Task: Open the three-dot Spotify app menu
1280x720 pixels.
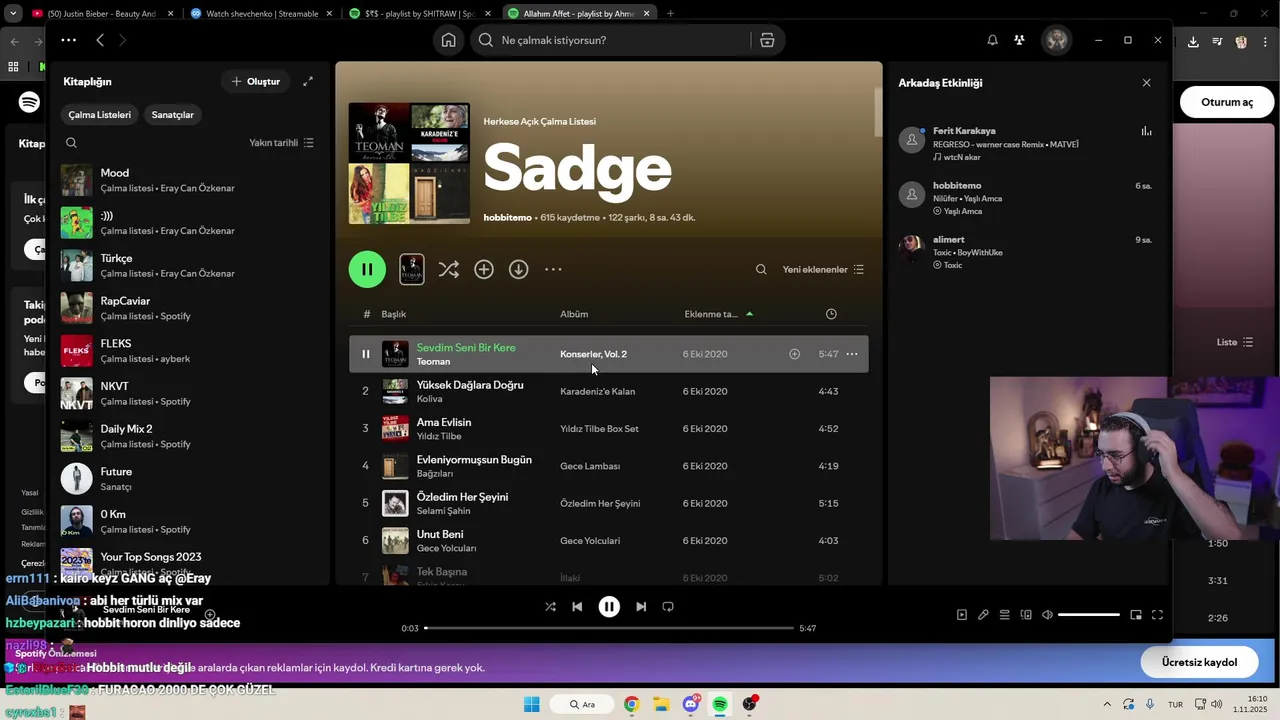Action: tap(68, 40)
